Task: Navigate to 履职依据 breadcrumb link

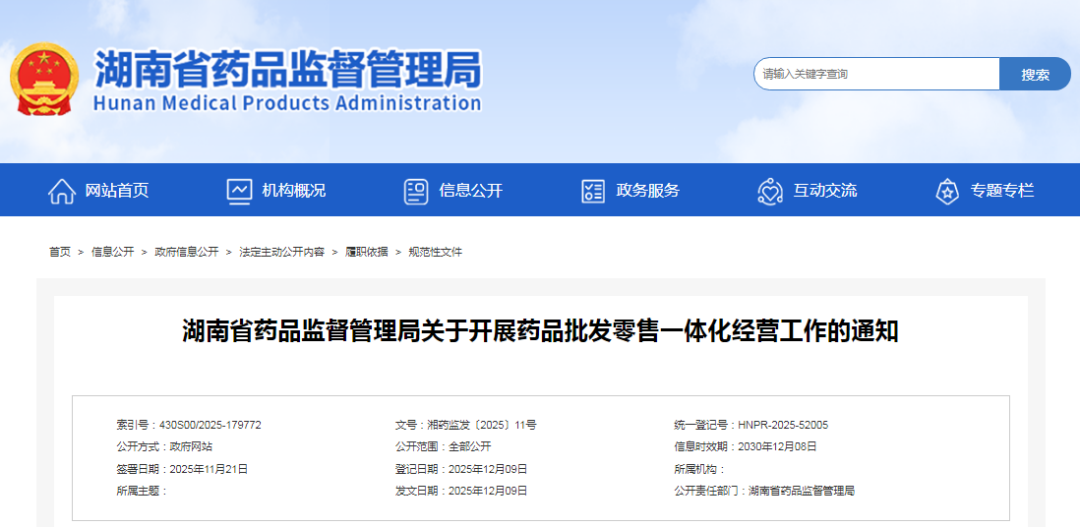Action: coord(367,252)
